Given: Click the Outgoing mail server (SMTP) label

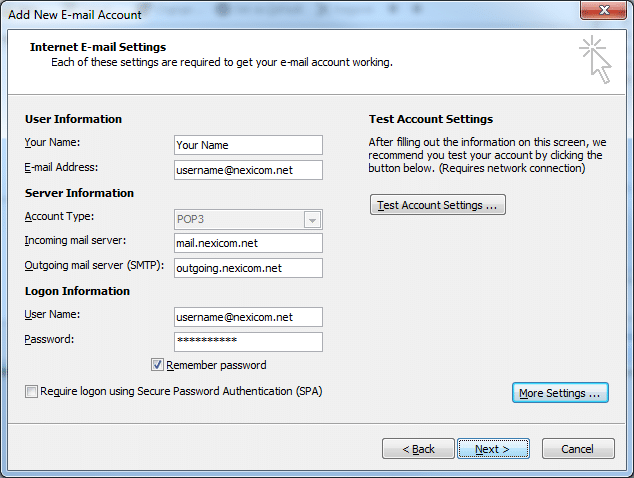Looking at the screenshot, I should (94, 266).
